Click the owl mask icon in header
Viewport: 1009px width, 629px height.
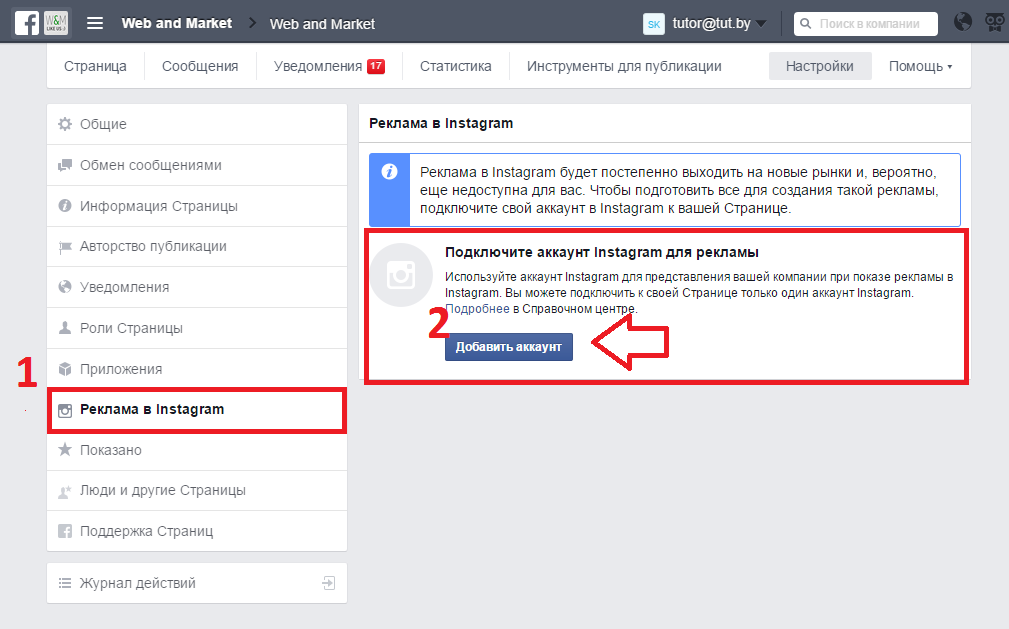(995, 23)
